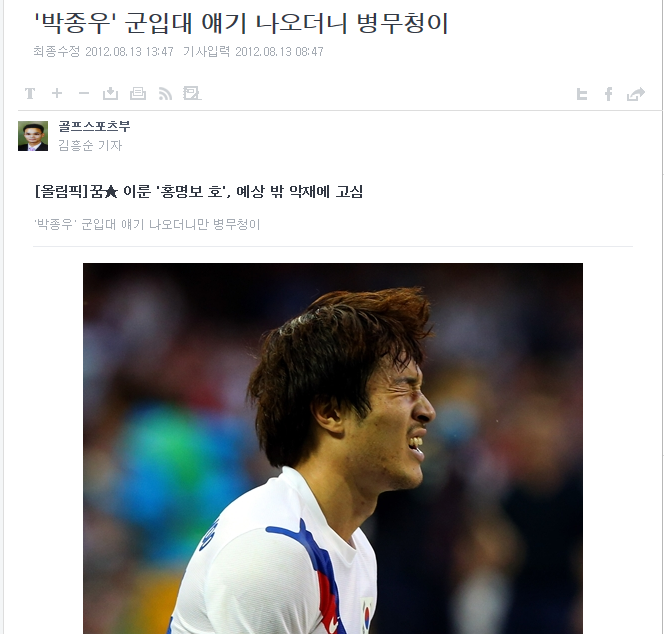Click the gray subtitle ending 나오더니만 병무청이
The width and height of the screenshot is (664, 634).
147,224
